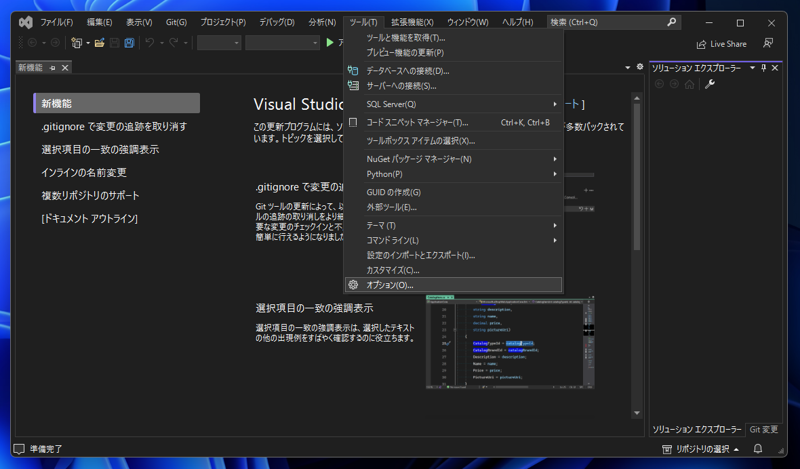Click the database connection icon in menu
This screenshot has height=469, width=800.
(353, 71)
